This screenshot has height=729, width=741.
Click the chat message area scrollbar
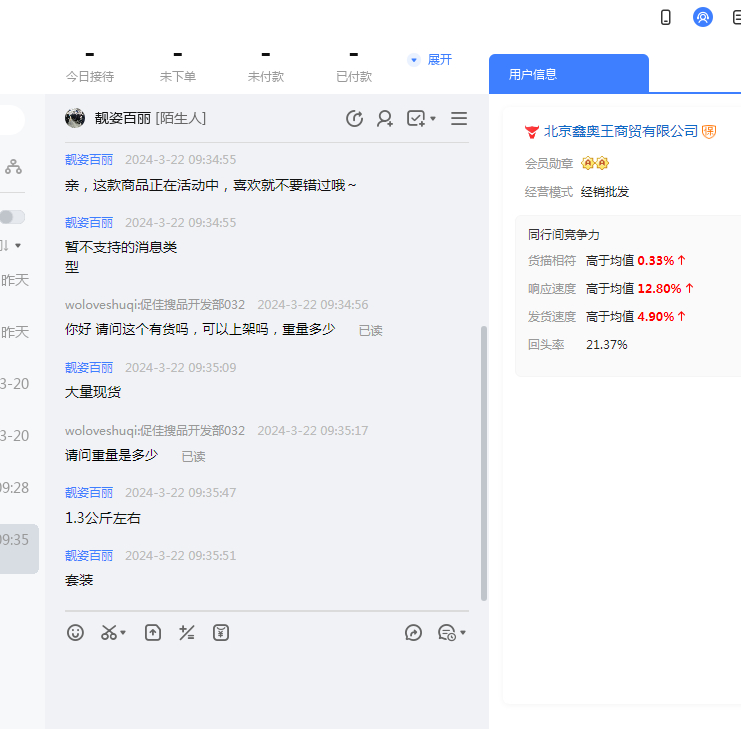click(x=484, y=460)
